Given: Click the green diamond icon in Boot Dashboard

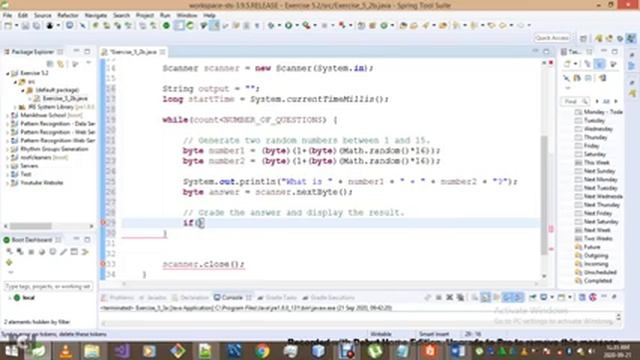Looking at the screenshot, I should 9,262.
